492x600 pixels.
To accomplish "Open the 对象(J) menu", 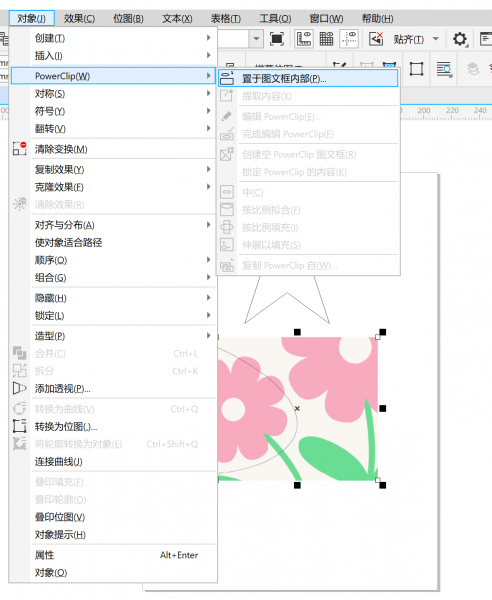I will [32, 18].
